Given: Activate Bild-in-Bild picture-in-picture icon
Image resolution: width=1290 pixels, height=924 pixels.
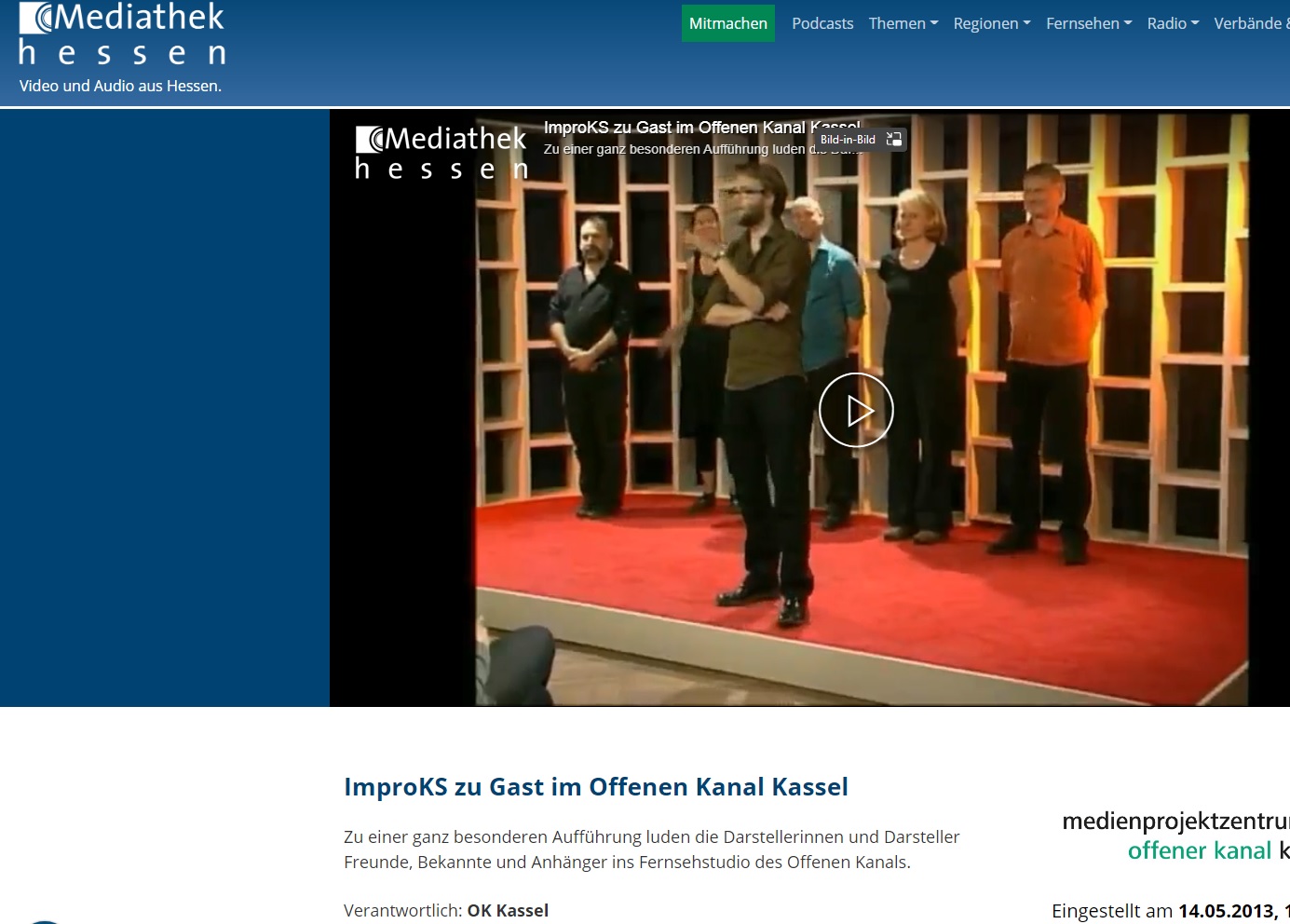Looking at the screenshot, I should 894,140.
